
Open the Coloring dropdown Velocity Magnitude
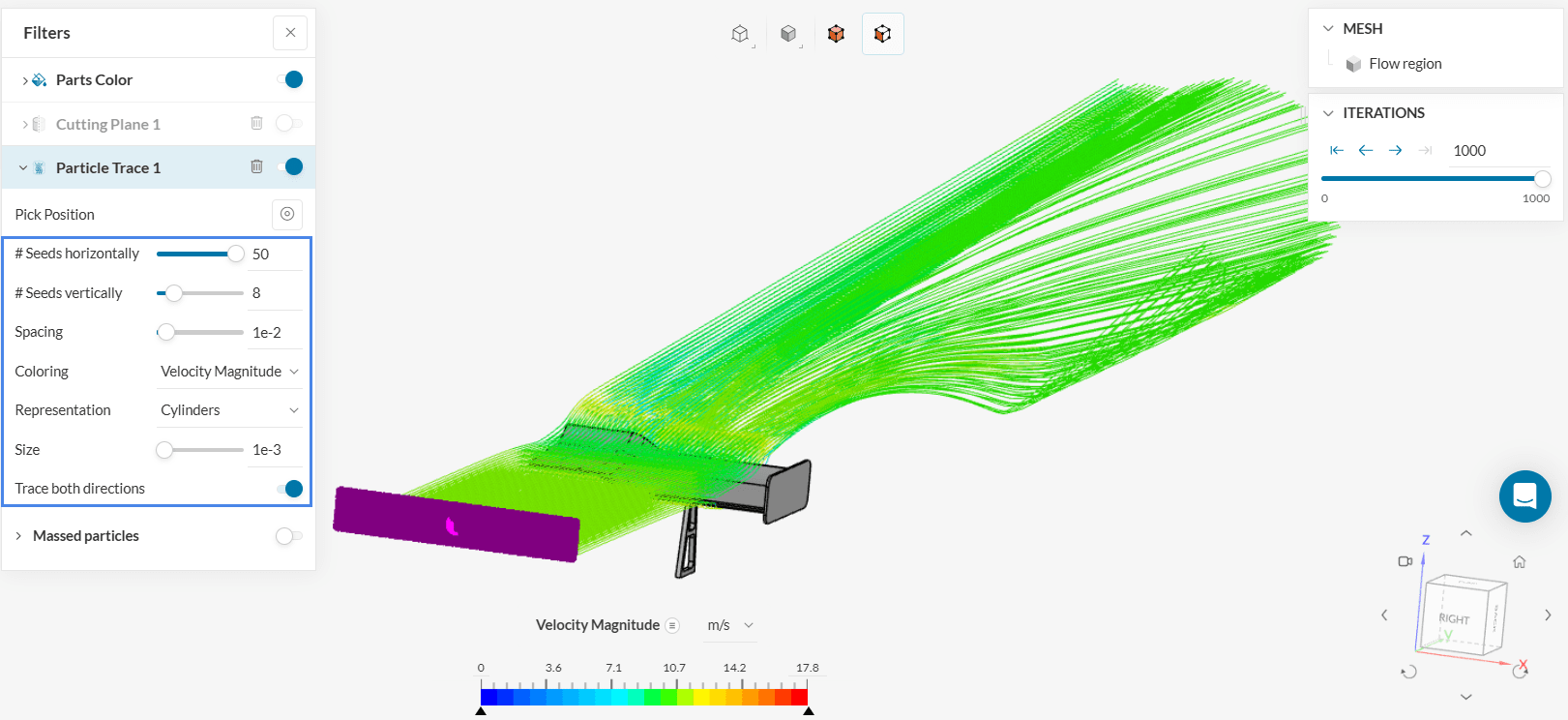point(229,372)
